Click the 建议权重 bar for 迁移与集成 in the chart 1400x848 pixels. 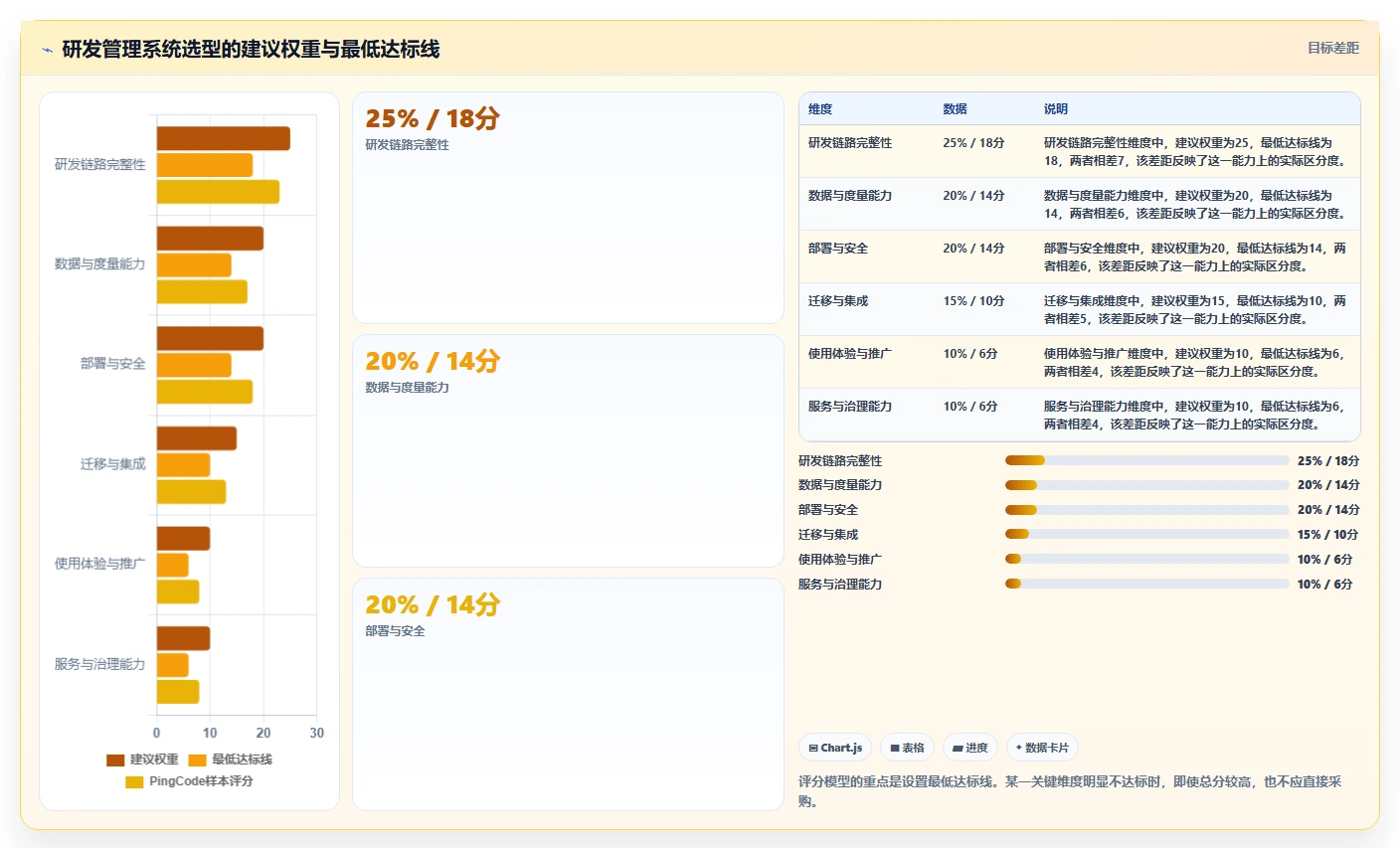pos(197,438)
